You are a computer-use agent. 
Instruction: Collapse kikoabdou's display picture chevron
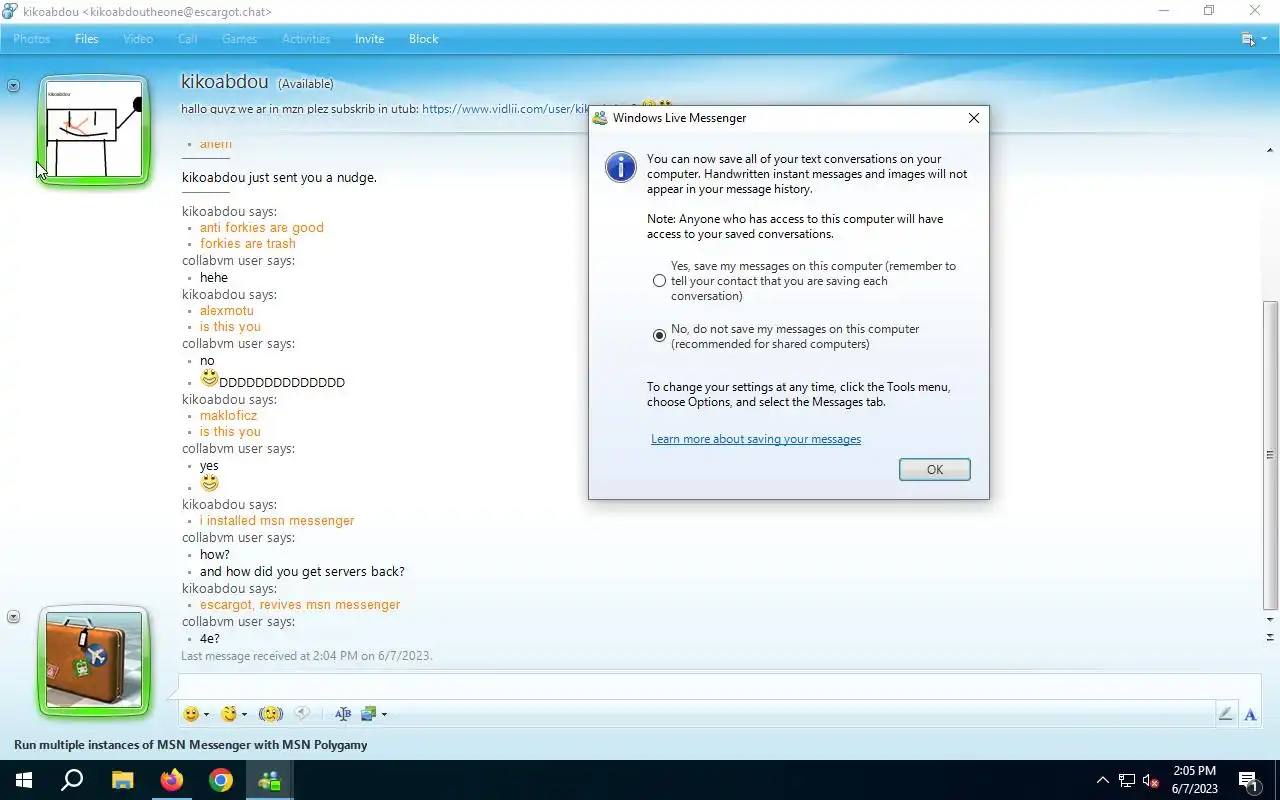click(x=13, y=86)
